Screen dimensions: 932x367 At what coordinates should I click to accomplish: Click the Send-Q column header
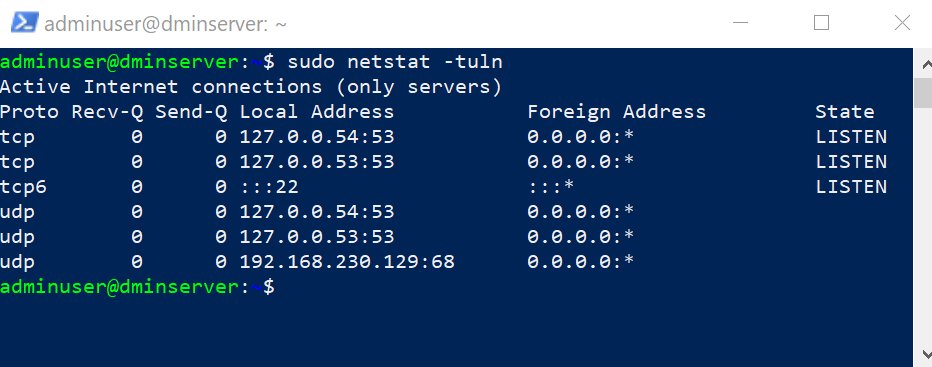pyautogui.click(x=191, y=112)
